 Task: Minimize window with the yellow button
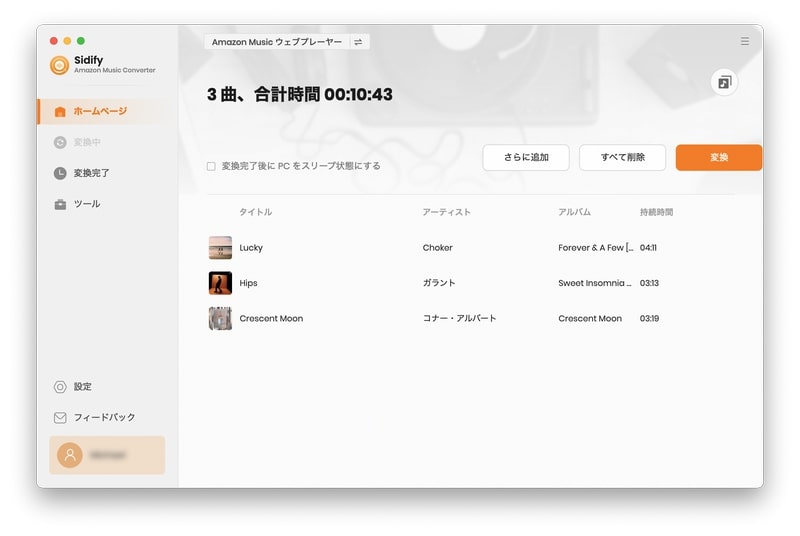(67, 41)
